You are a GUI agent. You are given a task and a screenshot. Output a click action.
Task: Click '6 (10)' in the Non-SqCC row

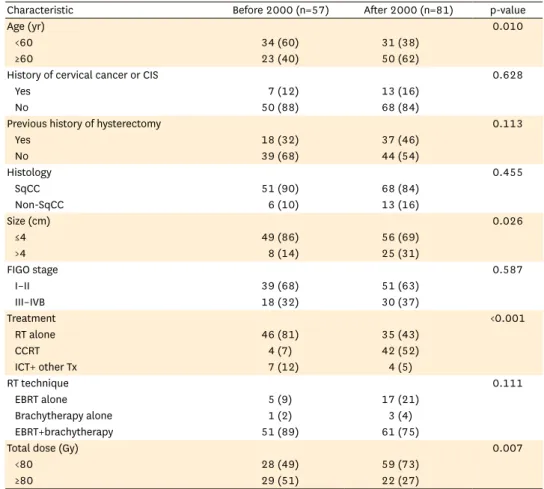click(x=283, y=205)
